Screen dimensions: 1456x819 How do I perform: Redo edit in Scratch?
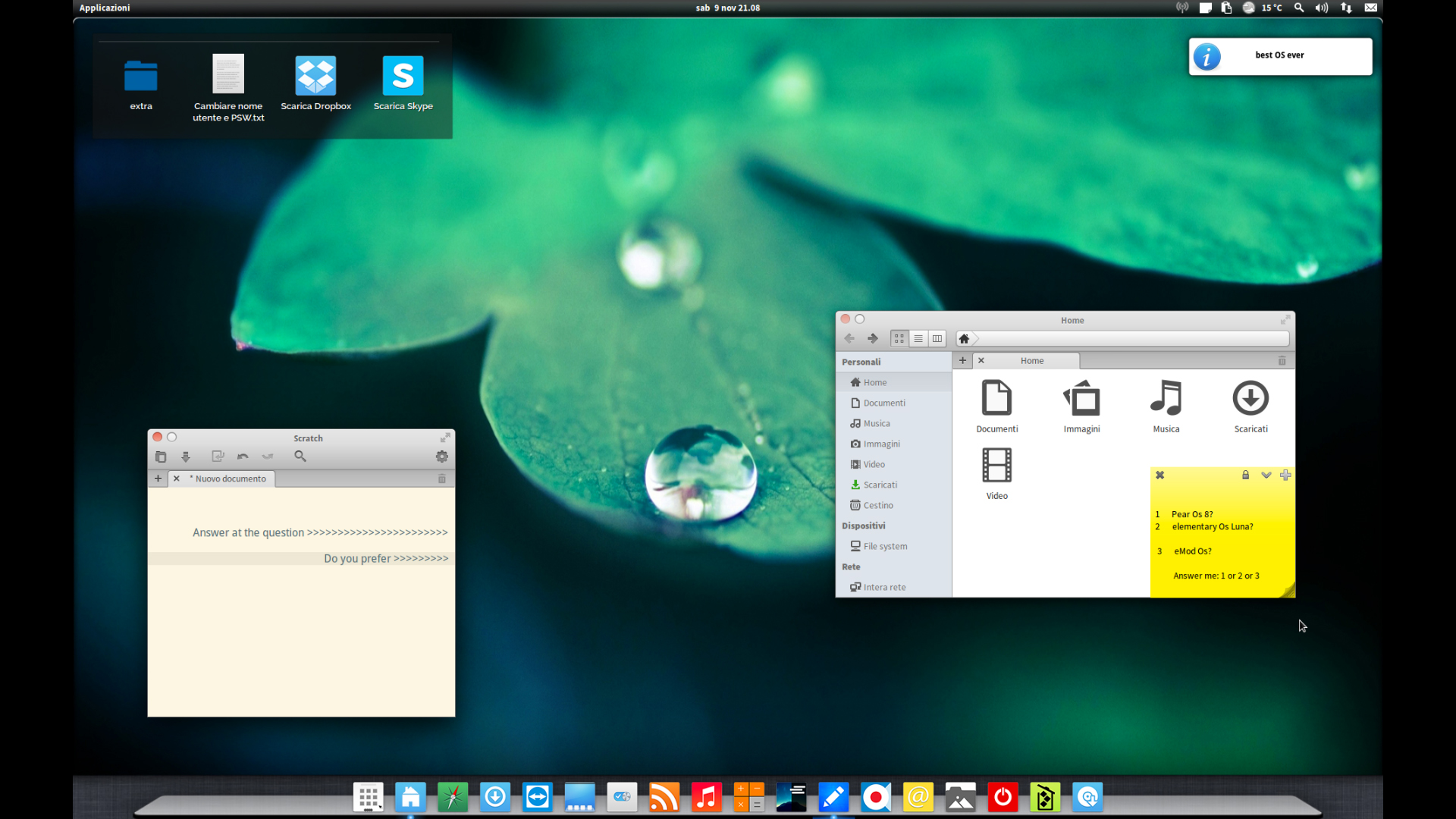(x=268, y=457)
